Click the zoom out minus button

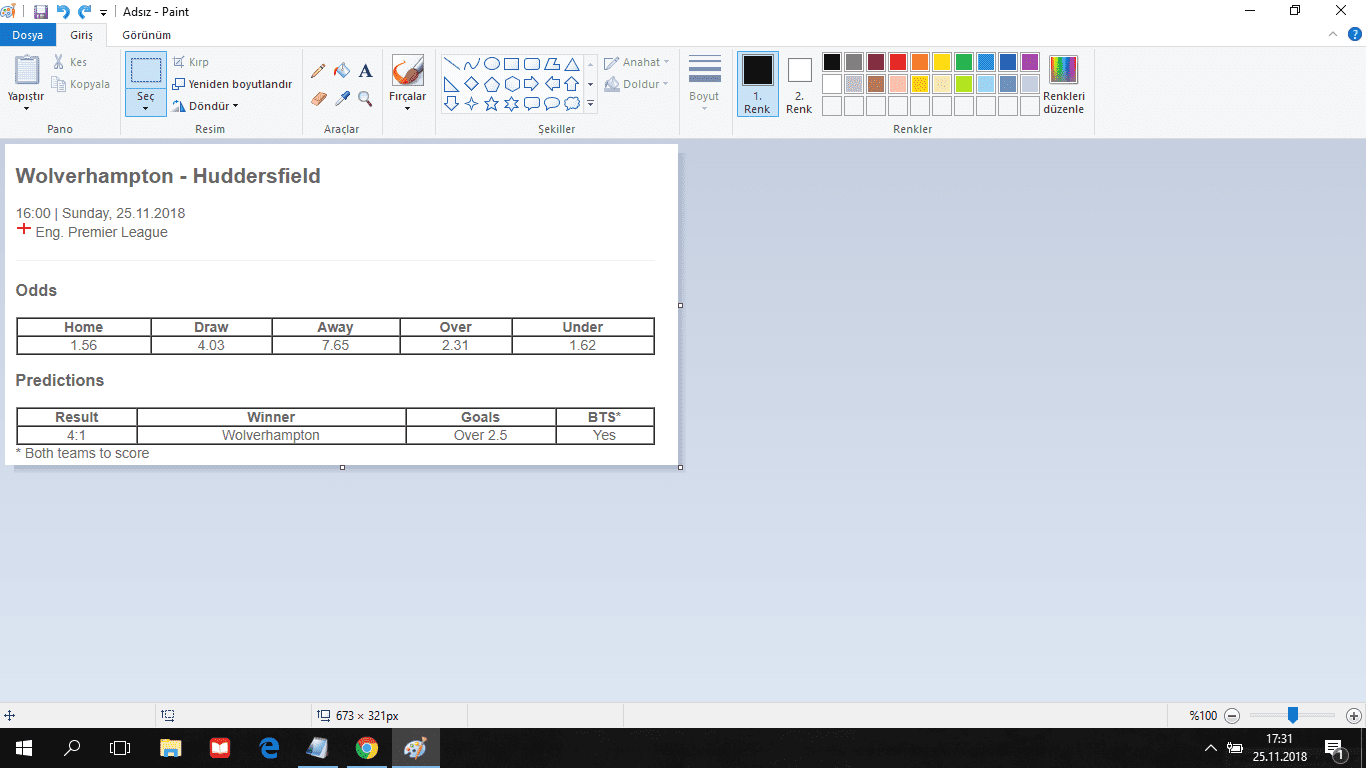pyautogui.click(x=1232, y=716)
